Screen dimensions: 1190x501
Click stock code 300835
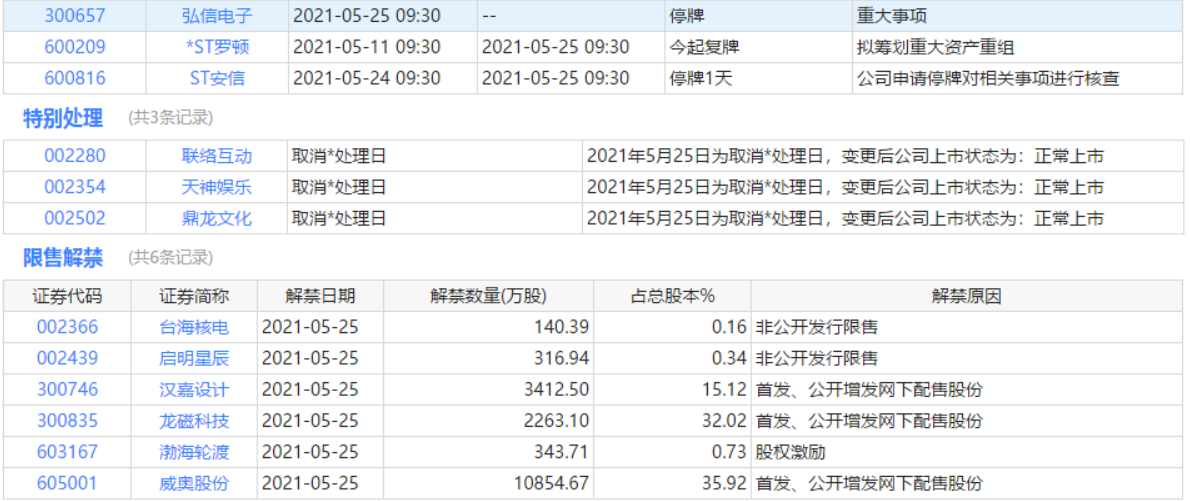coord(68,421)
